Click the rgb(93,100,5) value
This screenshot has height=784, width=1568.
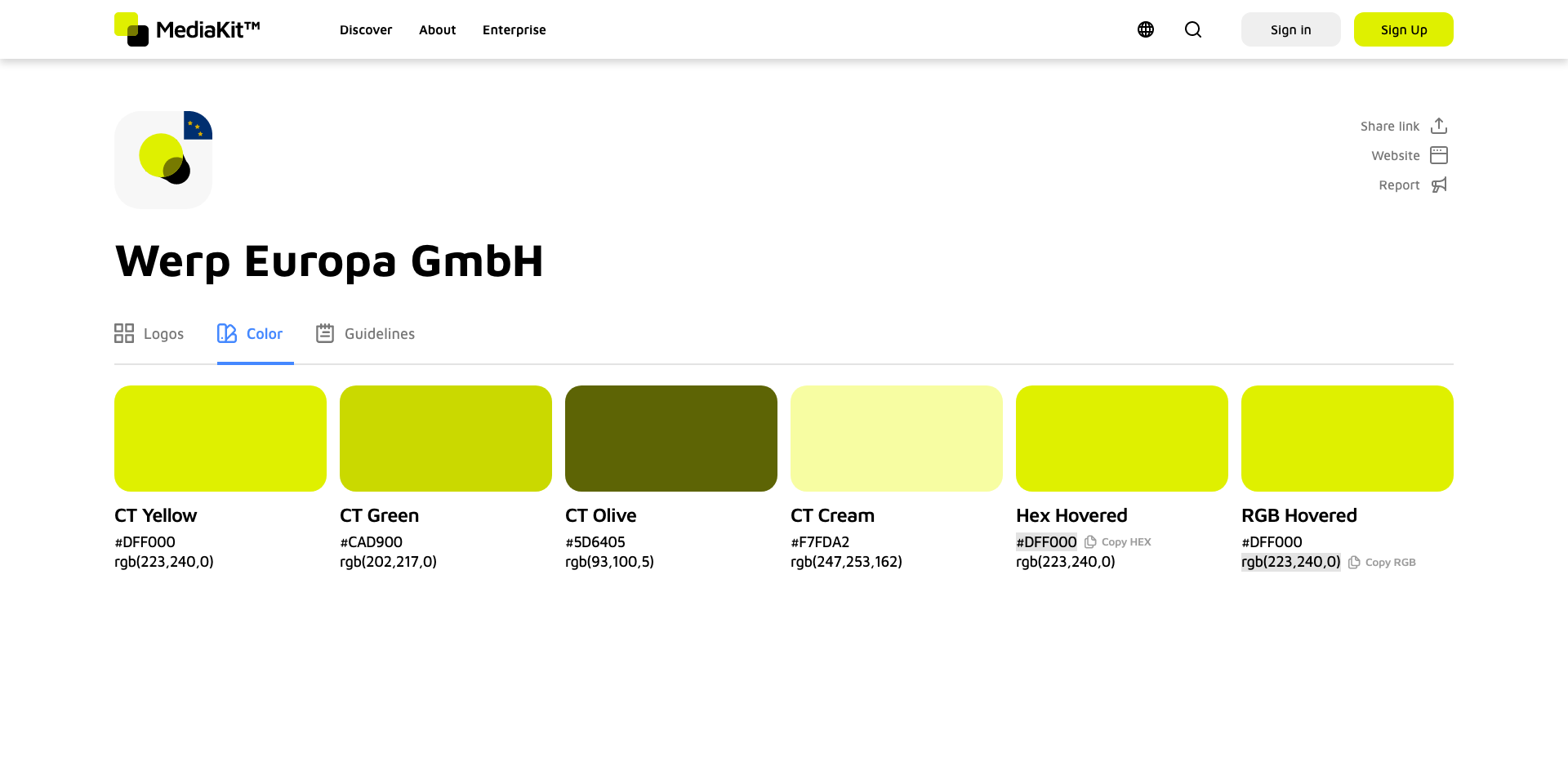[610, 562]
